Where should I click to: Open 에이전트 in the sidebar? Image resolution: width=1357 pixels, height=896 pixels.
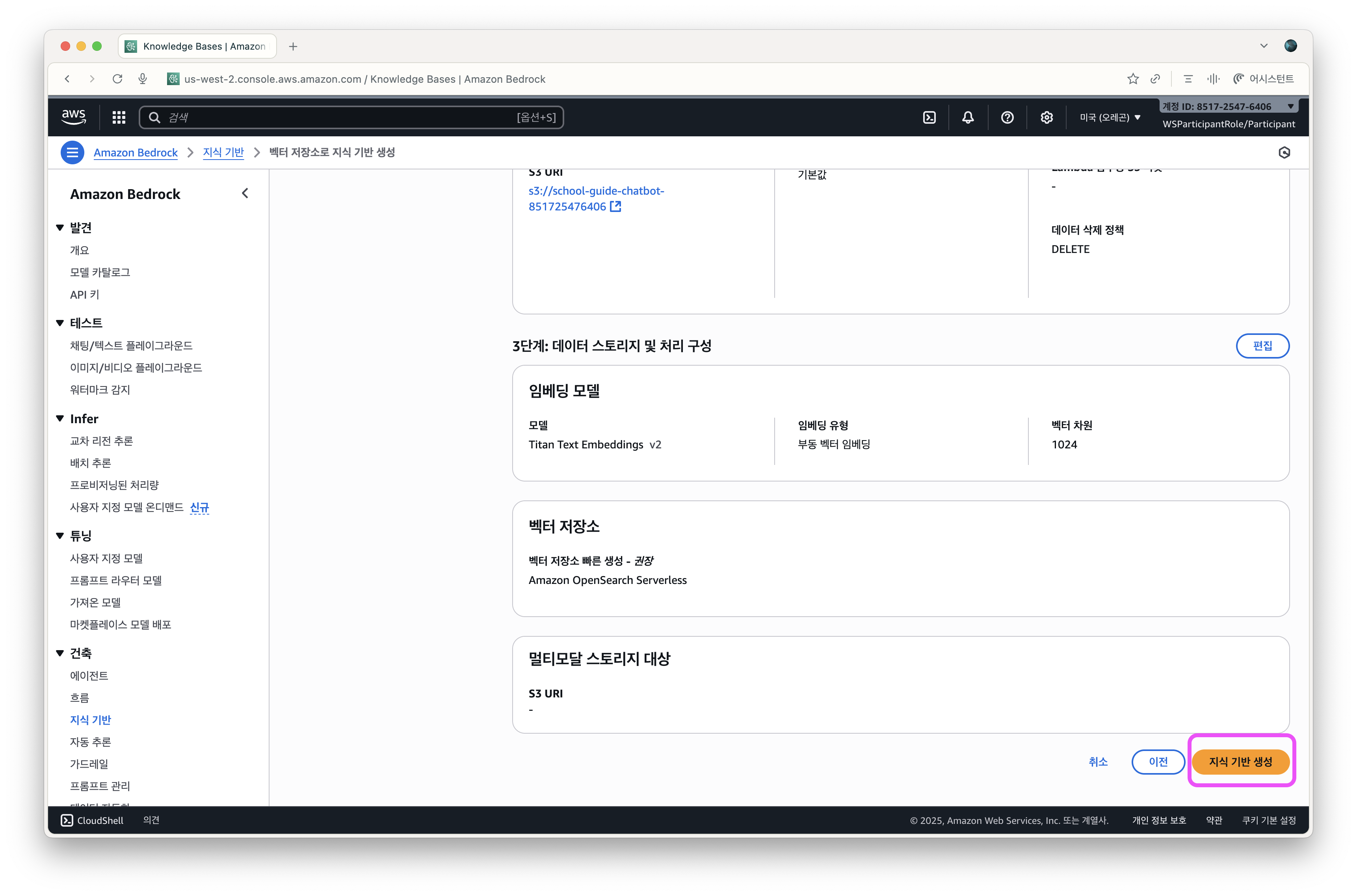click(89, 675)
